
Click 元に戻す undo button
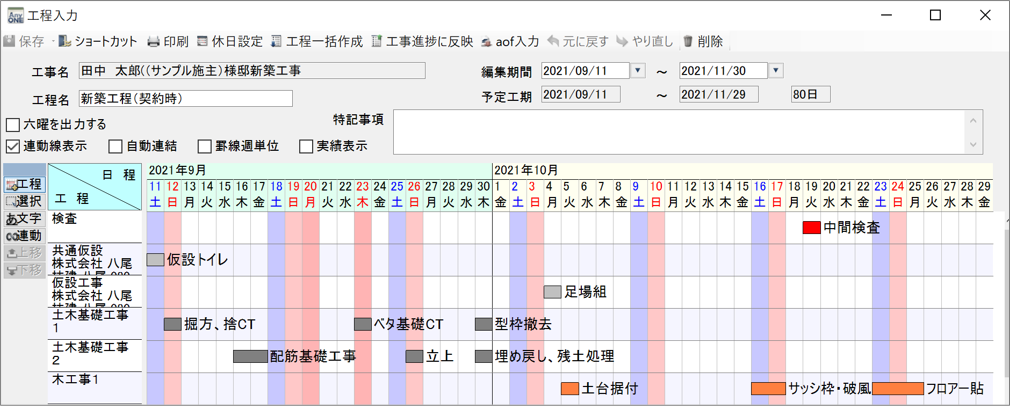578,42
